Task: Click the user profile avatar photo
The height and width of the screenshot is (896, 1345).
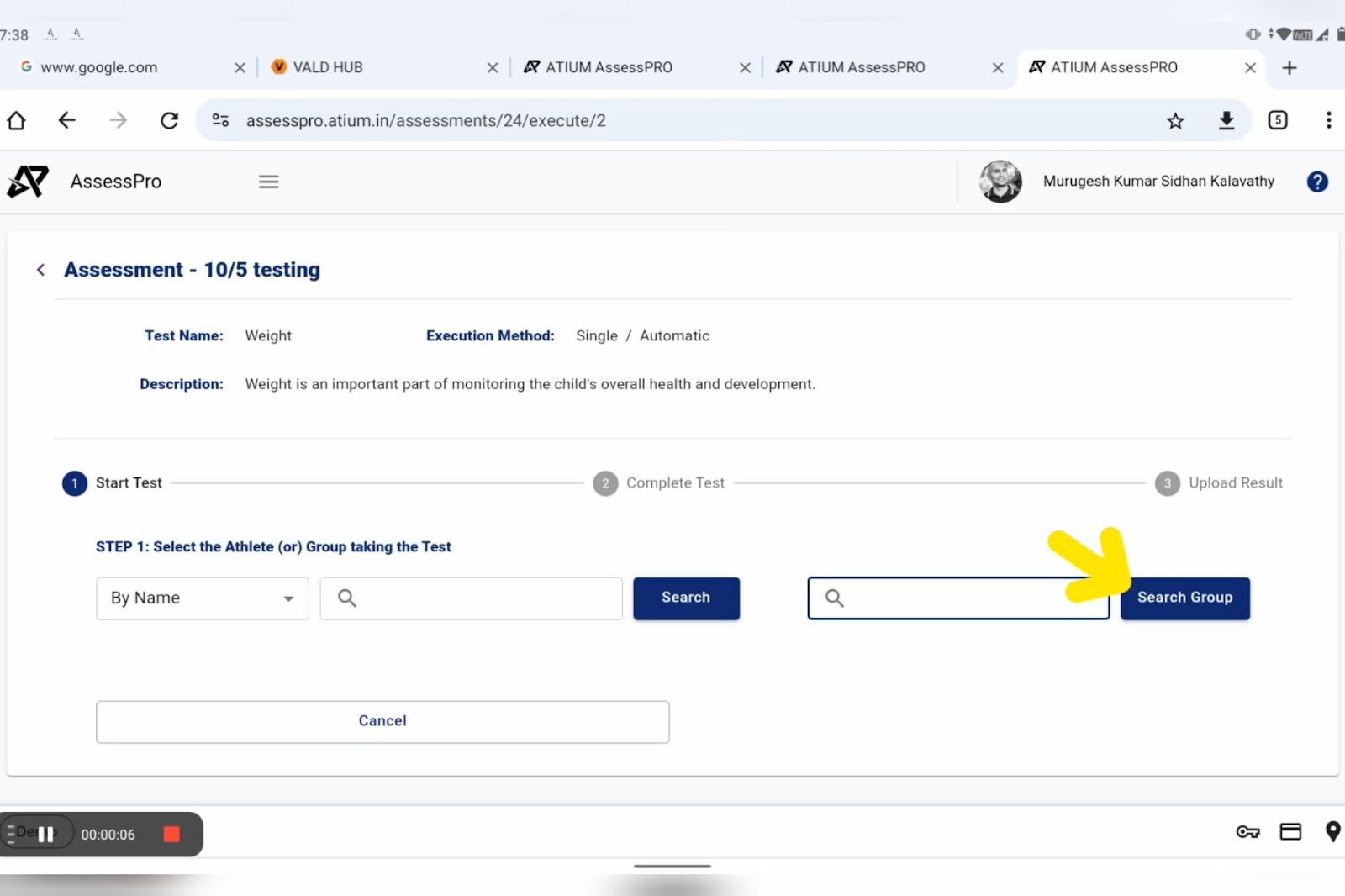Action: click(1000, 182)
